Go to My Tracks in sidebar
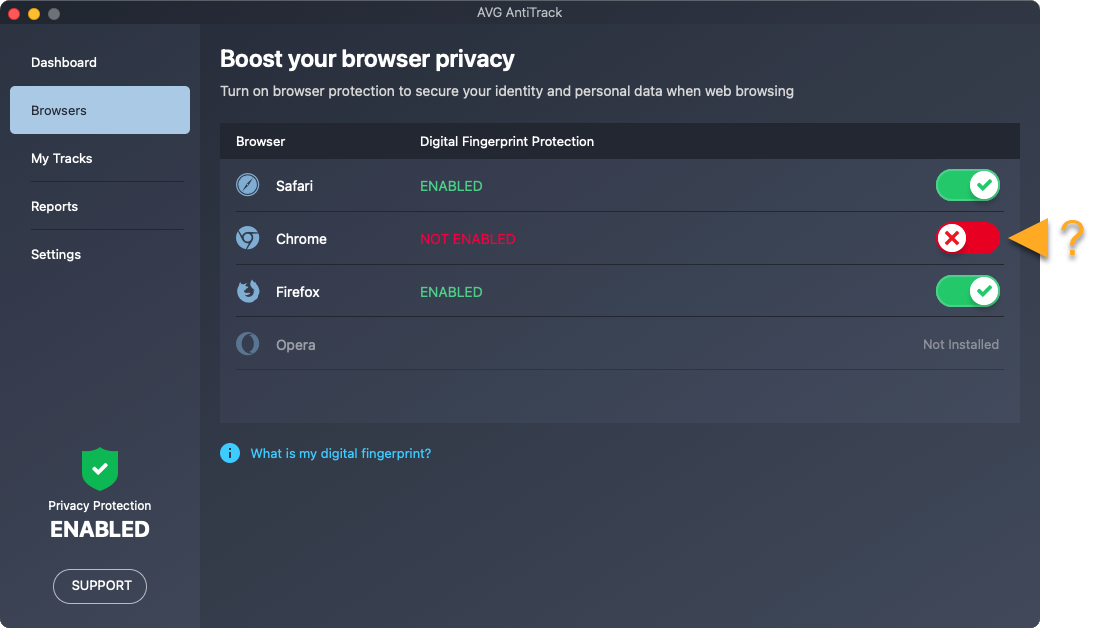The image size is (1109, 628). click(62, 158)
